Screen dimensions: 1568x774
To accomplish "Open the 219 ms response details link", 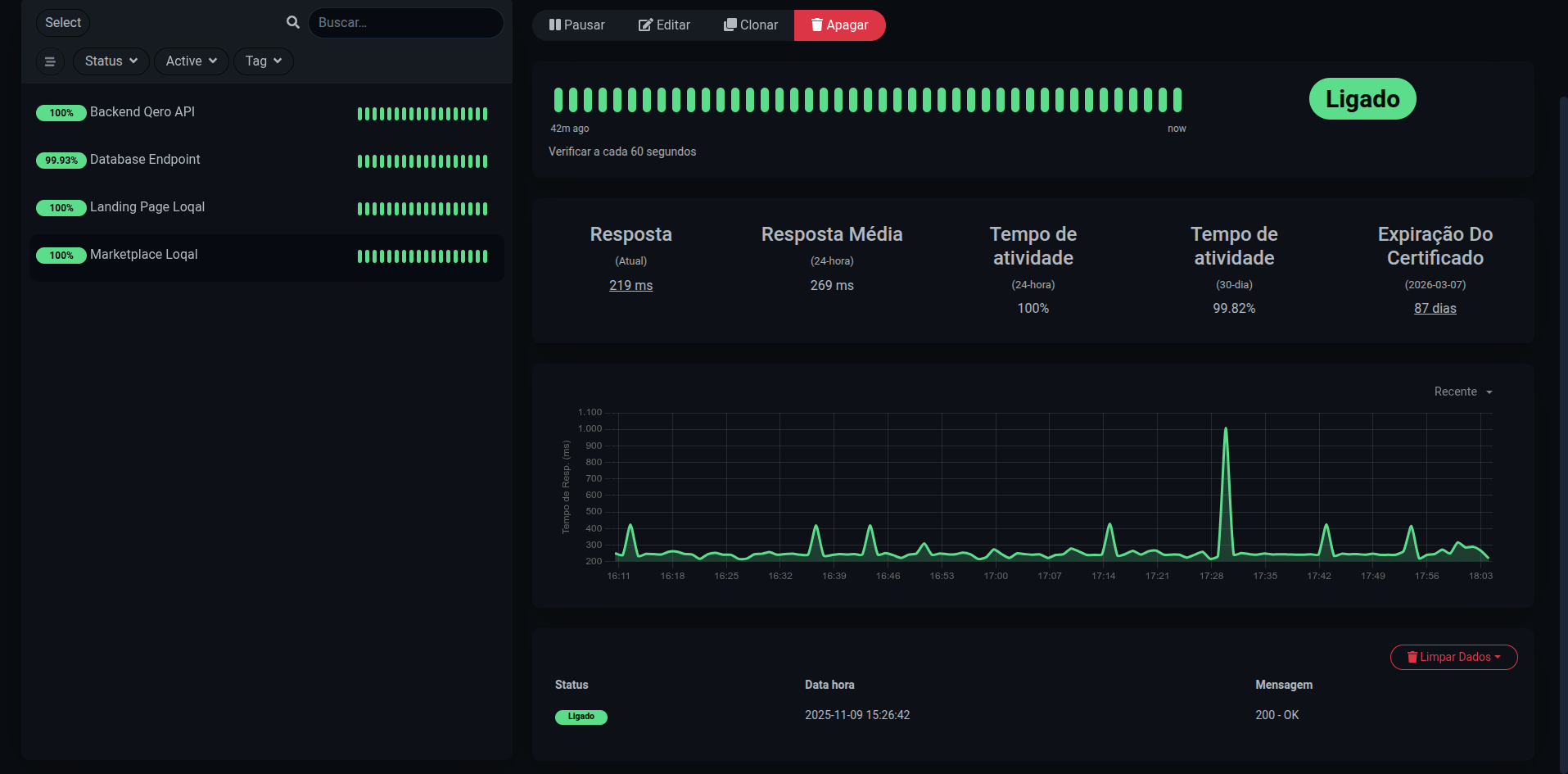I will click(x=630, y=285).
